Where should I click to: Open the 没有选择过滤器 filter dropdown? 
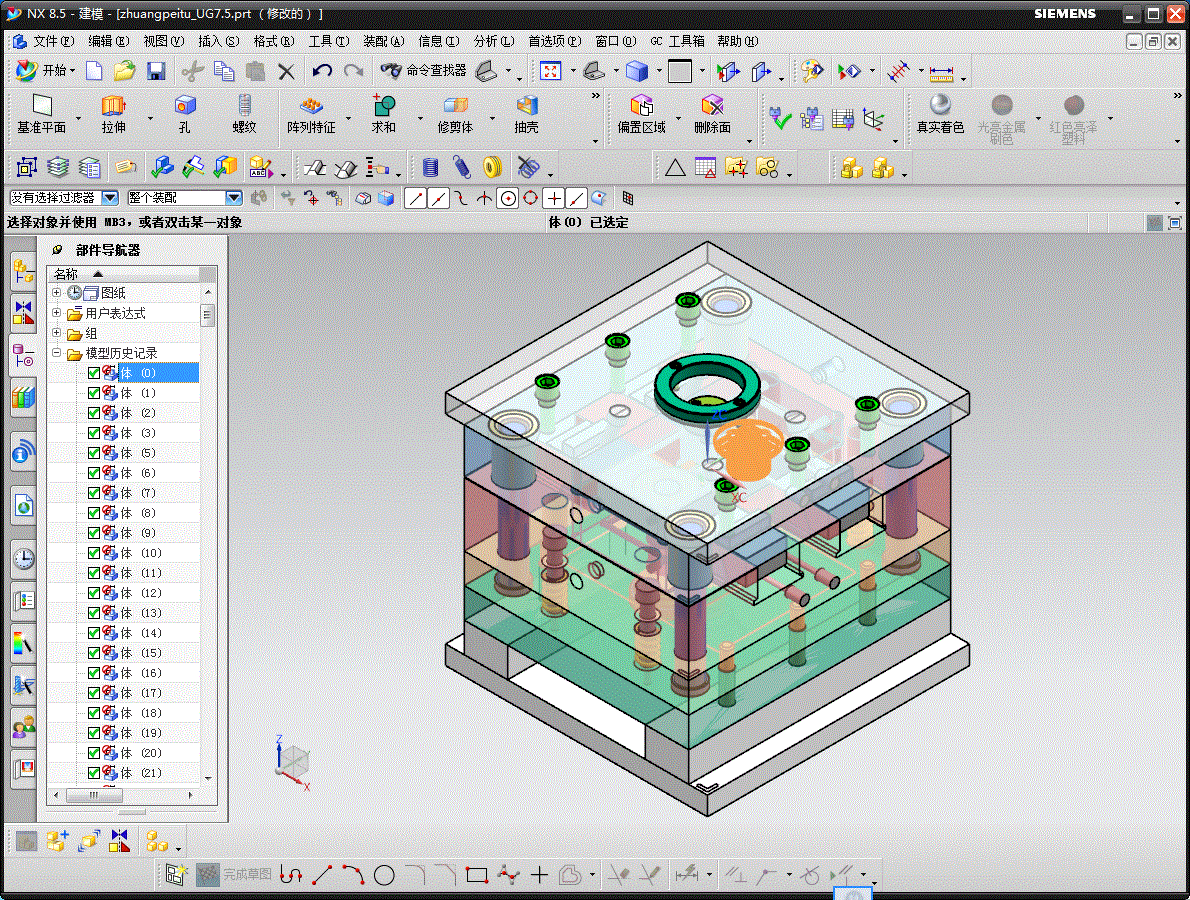110,198
